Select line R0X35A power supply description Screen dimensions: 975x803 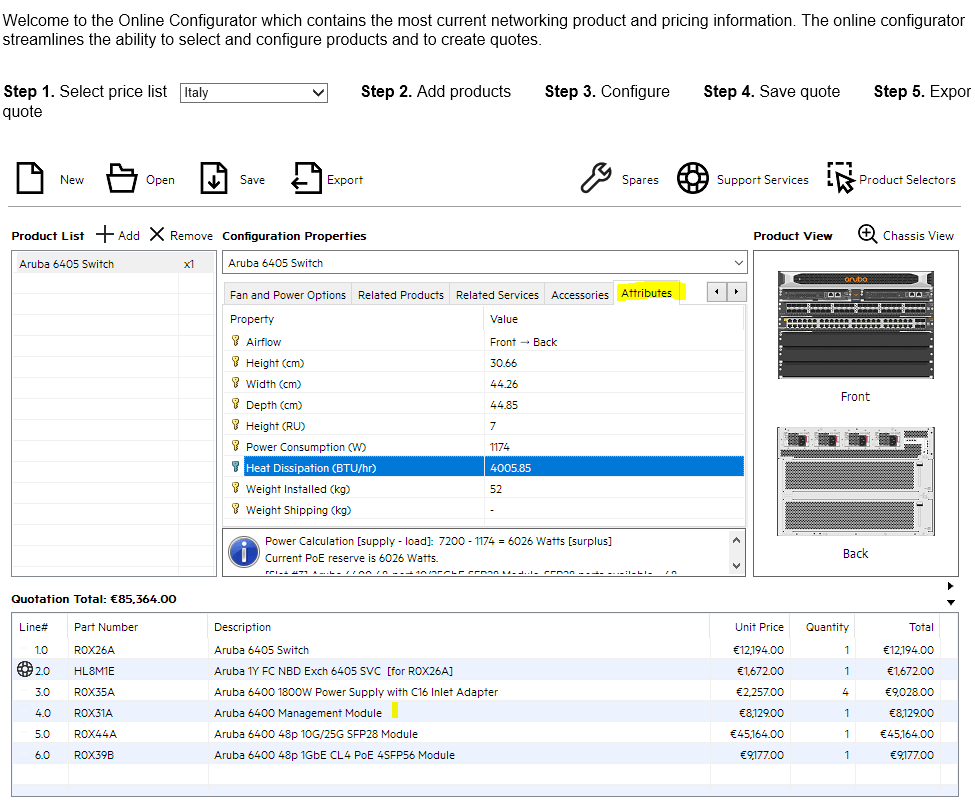[356, 692]
